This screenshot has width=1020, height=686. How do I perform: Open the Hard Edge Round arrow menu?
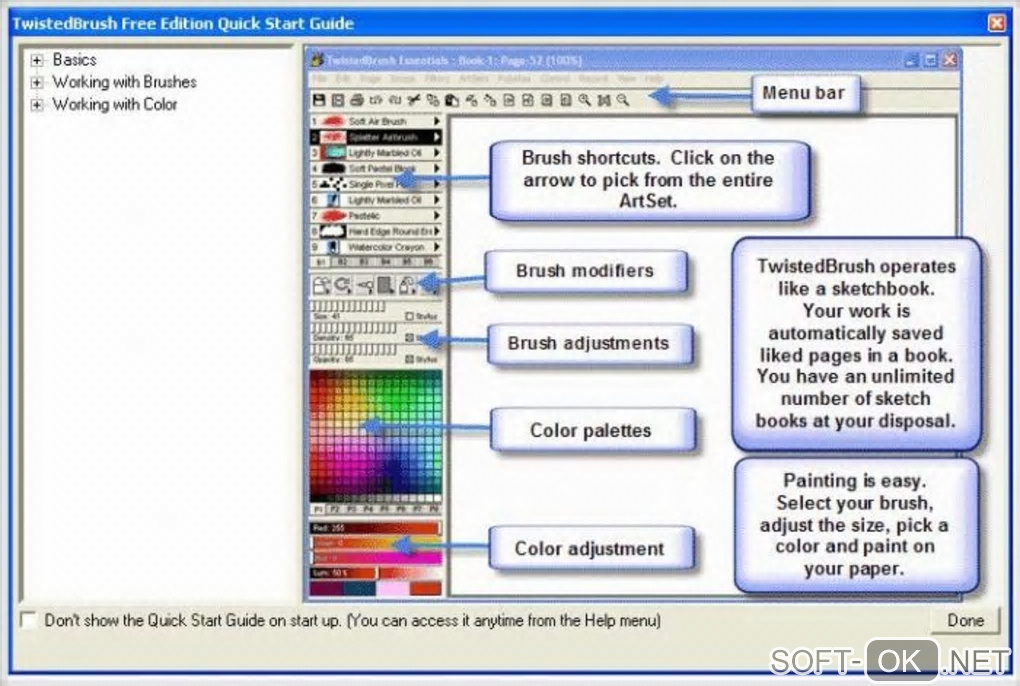436,231
